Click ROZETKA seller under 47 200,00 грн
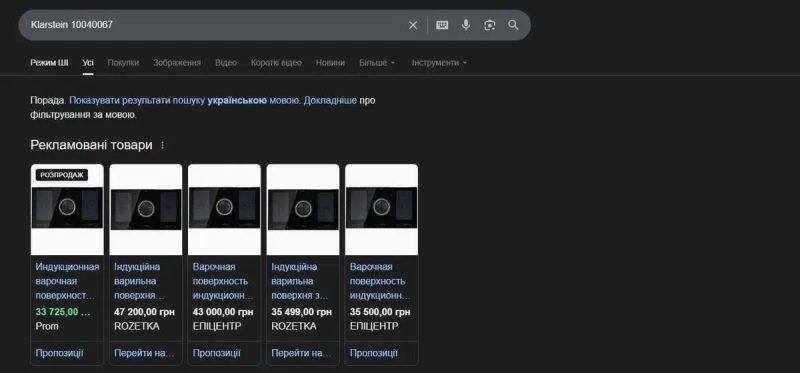 (136, 327)
